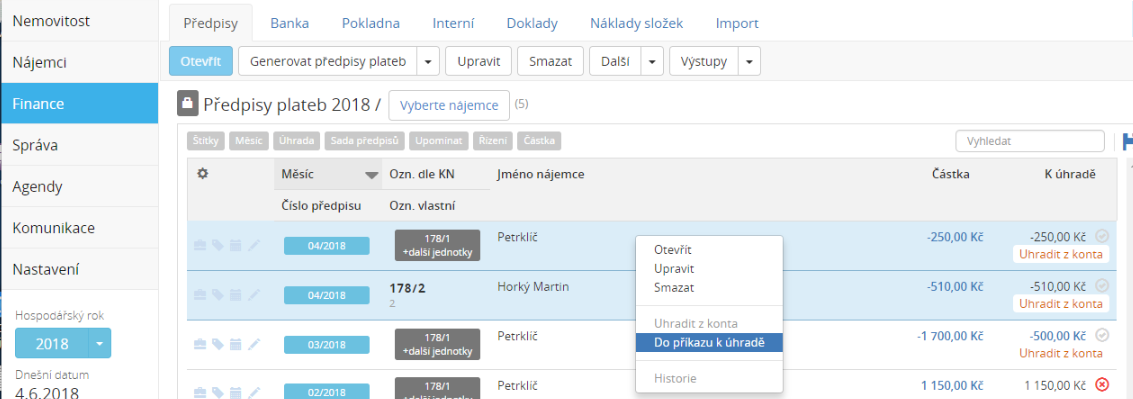
Task: Click calendar icon in the 03/2018 row
Action: [235, 344]
